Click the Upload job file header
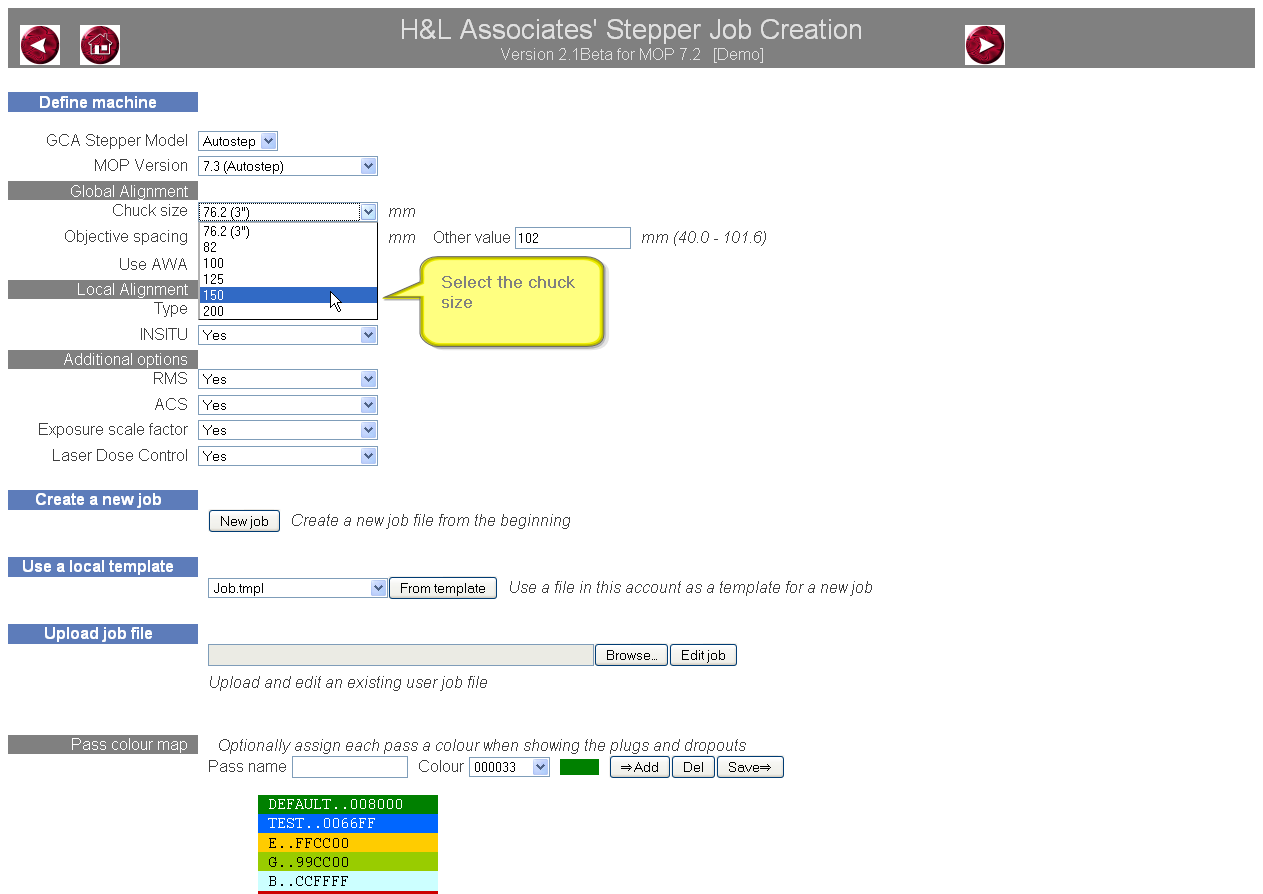The height and width of the screenshot is (894, 1263). [x=103, y=634]
